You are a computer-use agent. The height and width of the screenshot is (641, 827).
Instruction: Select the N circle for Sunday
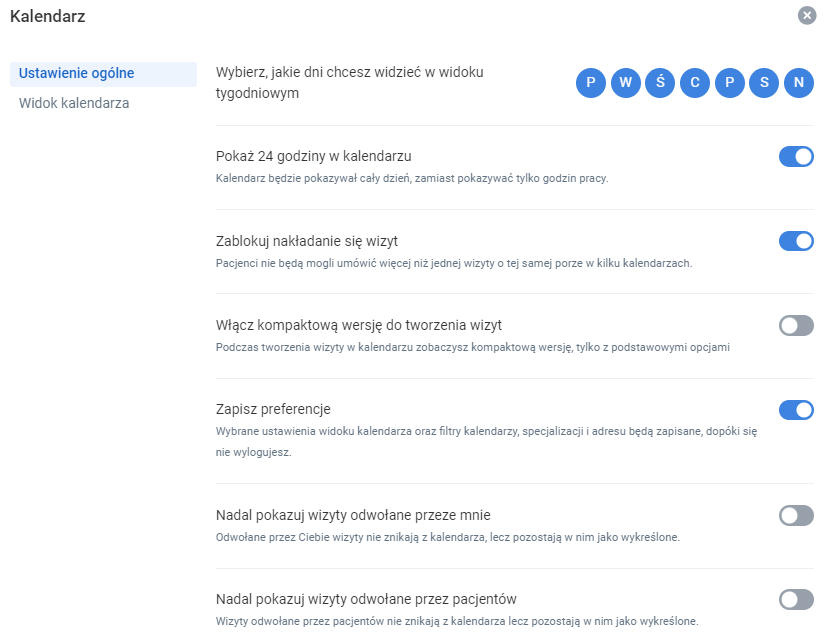click(798, 83)
